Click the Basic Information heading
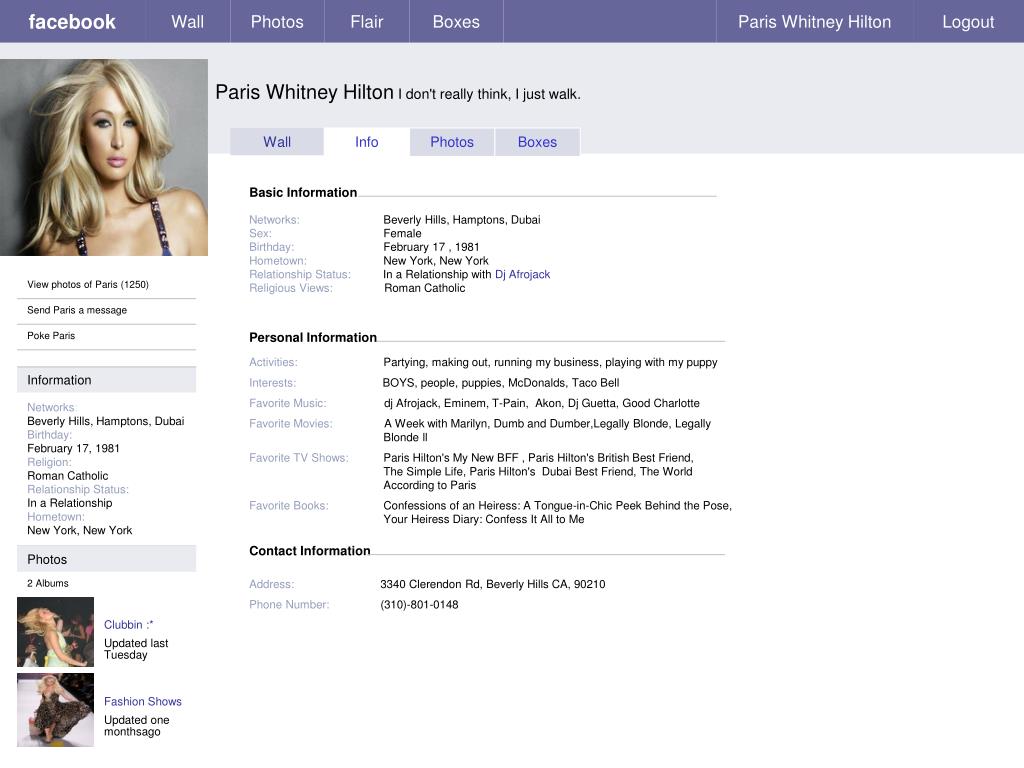 tap(303, 193)
